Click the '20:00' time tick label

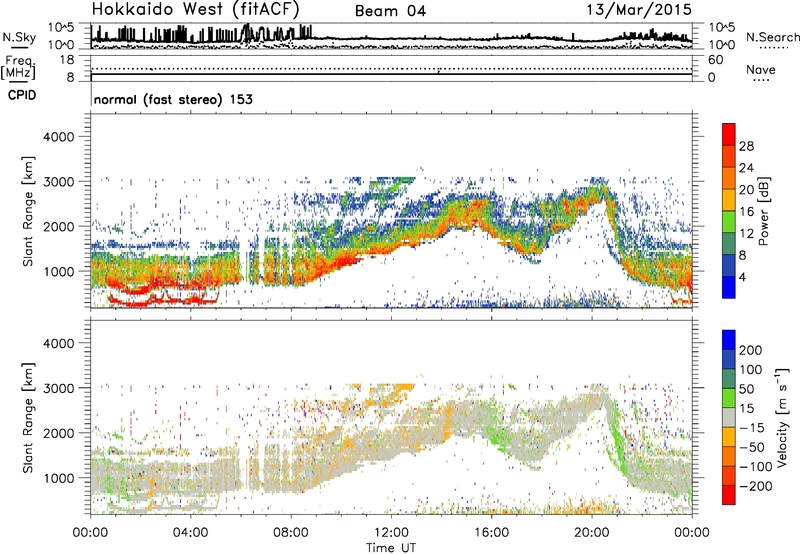592,533
